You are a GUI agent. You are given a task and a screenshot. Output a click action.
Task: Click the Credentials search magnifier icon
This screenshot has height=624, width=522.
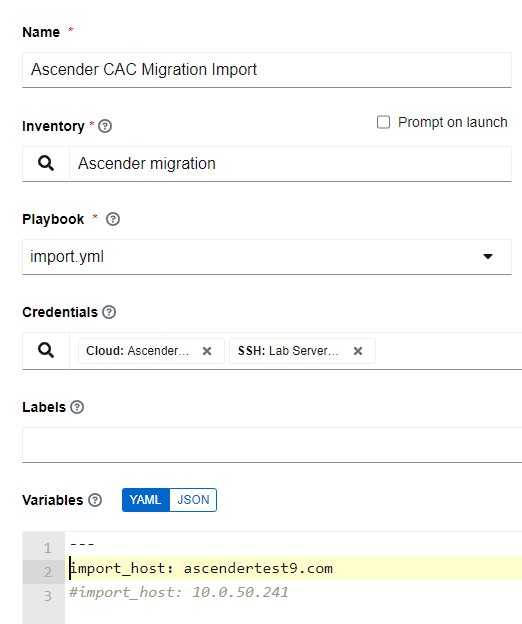46,350
